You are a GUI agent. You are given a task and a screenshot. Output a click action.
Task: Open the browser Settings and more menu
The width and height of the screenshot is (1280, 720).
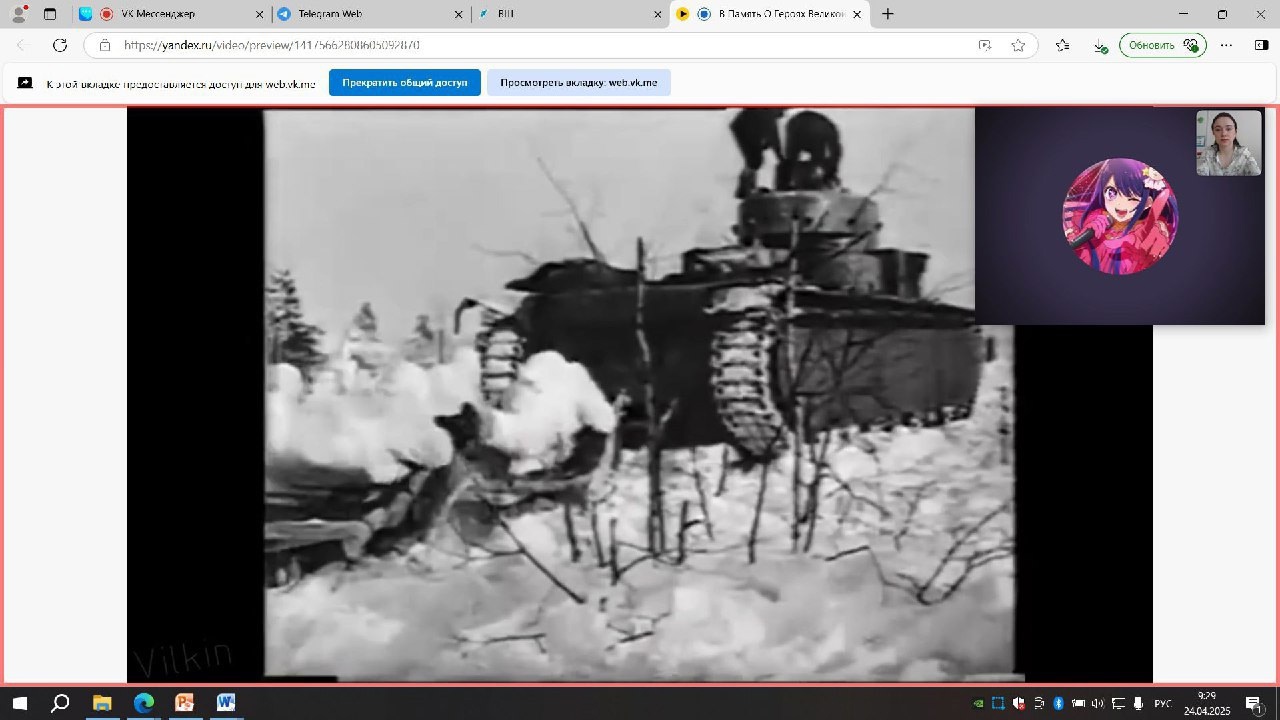(x=1227, y=45)
